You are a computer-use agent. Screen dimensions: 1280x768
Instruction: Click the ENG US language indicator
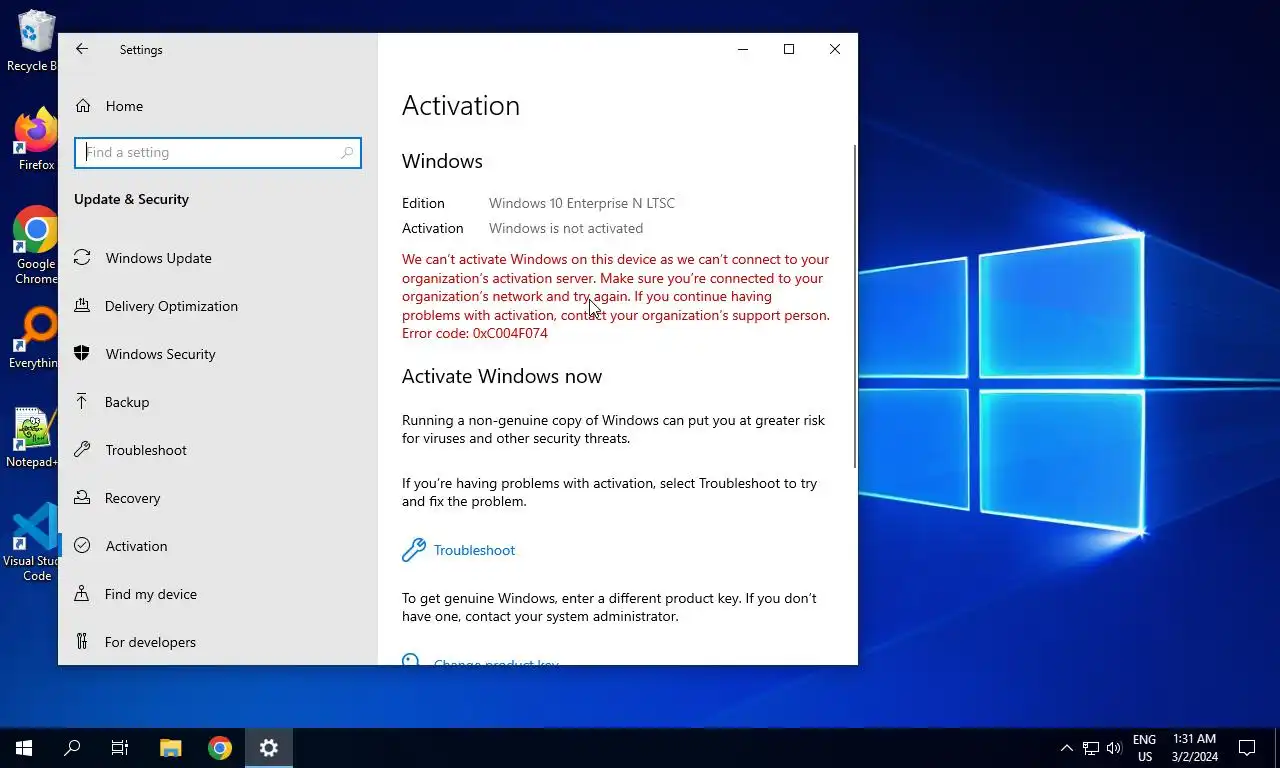[x=1144, y=748]
